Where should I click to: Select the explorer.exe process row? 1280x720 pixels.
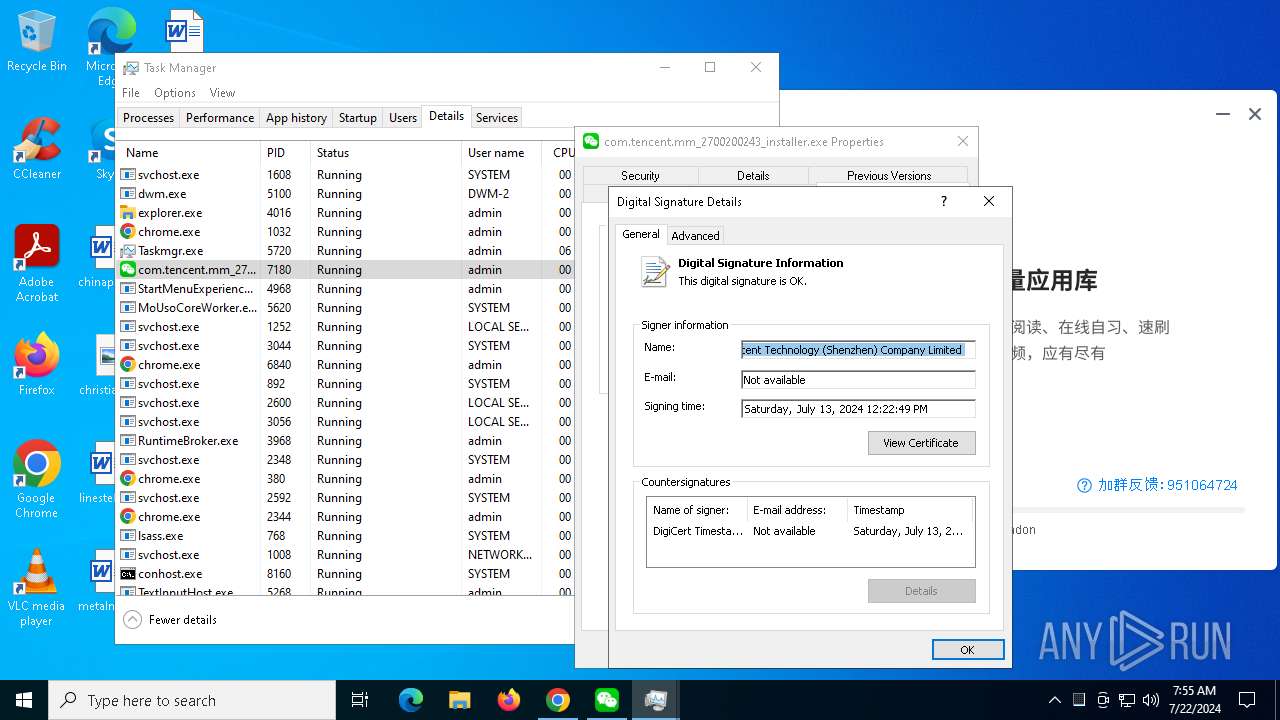pos(345,213)
